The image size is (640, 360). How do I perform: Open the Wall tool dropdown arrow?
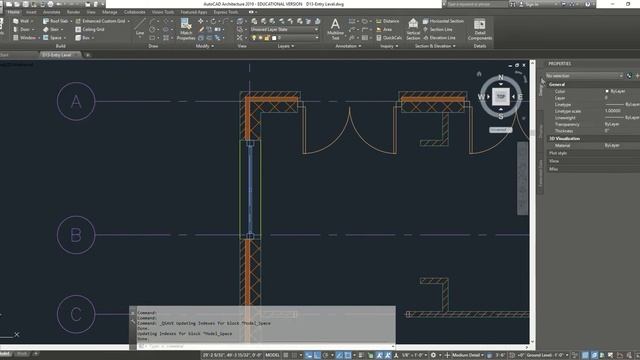point(32,21)
